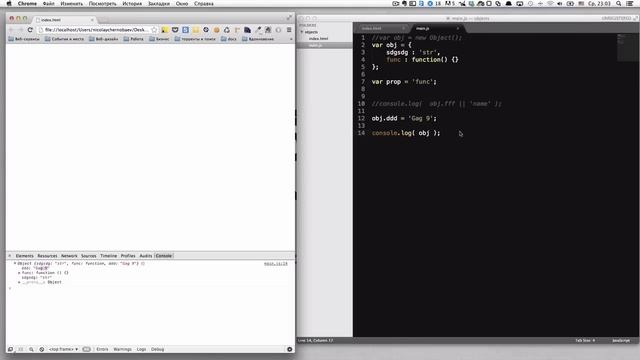Go back in Chrome history
The width and height of the screenshot is (640, 360).
[11, 30]
